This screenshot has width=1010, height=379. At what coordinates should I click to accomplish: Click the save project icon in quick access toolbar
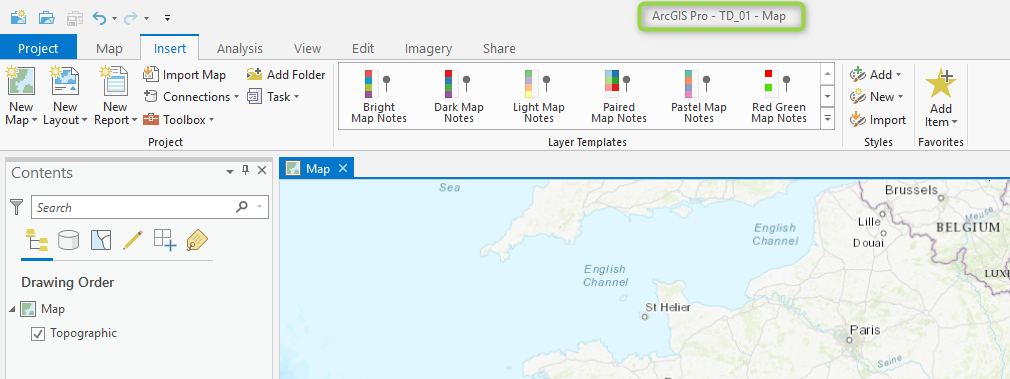pyautogui.click(x=75, y=17)
